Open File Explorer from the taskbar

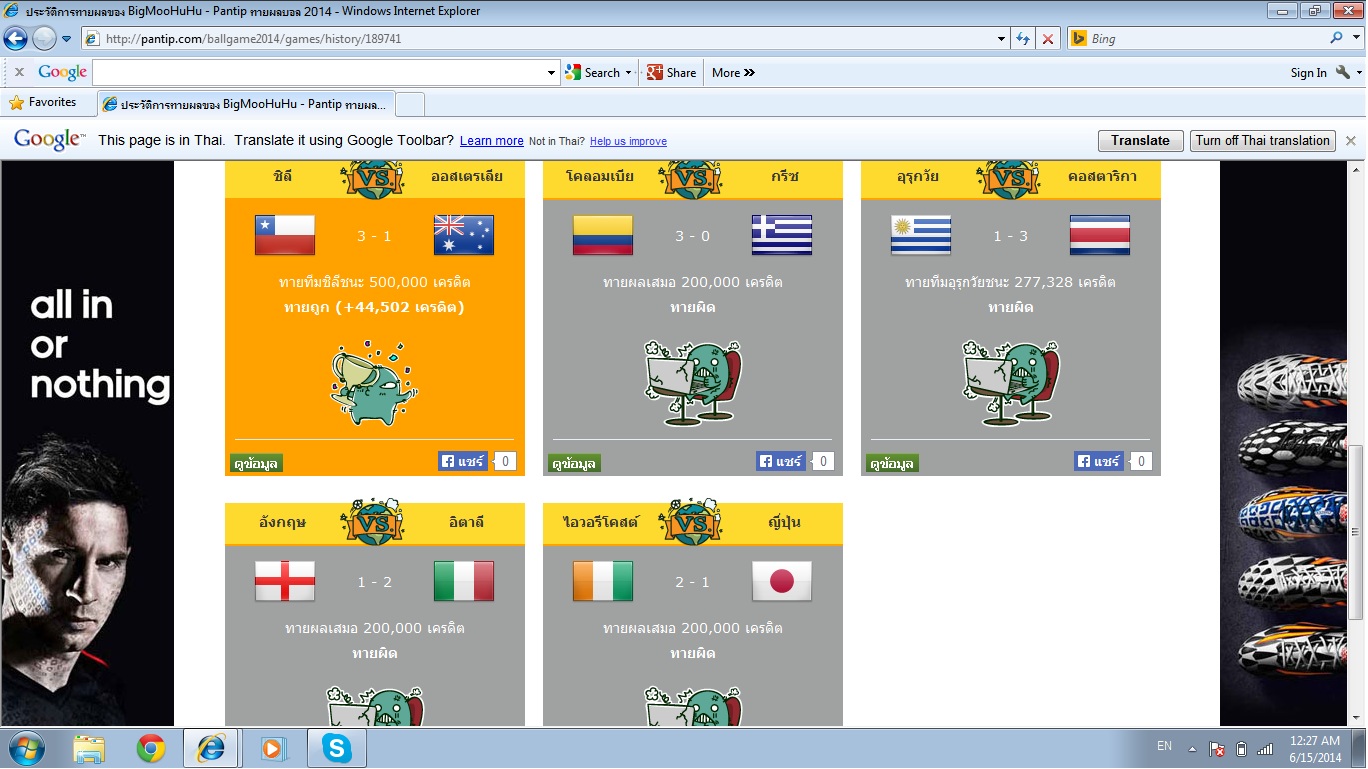[89, 748]
